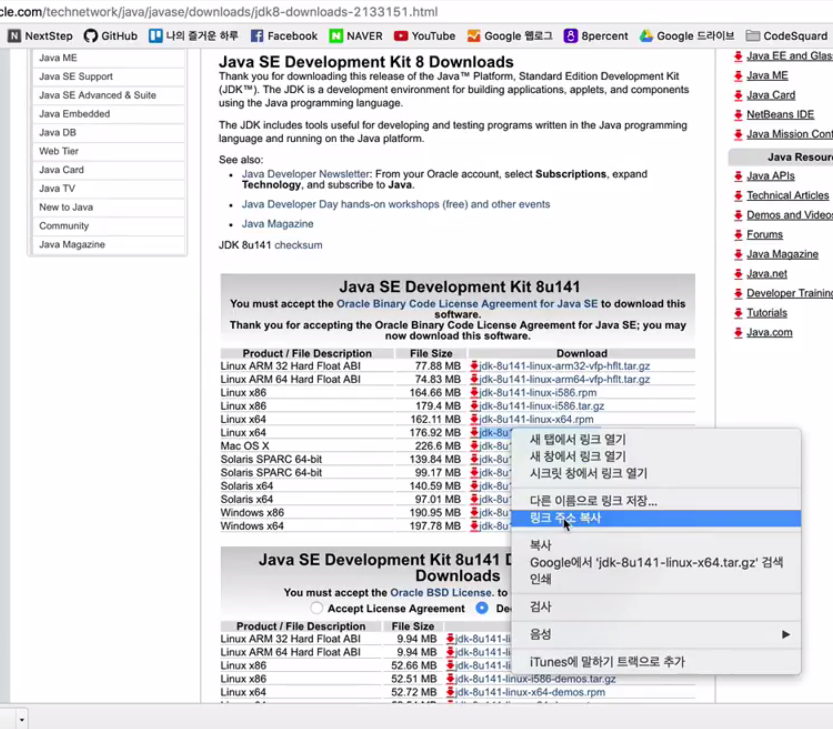The height and width of the screenshot is (729, 833).
Task: Open CodeSquard bookmark folder
Action: click(x=752, y=36)
